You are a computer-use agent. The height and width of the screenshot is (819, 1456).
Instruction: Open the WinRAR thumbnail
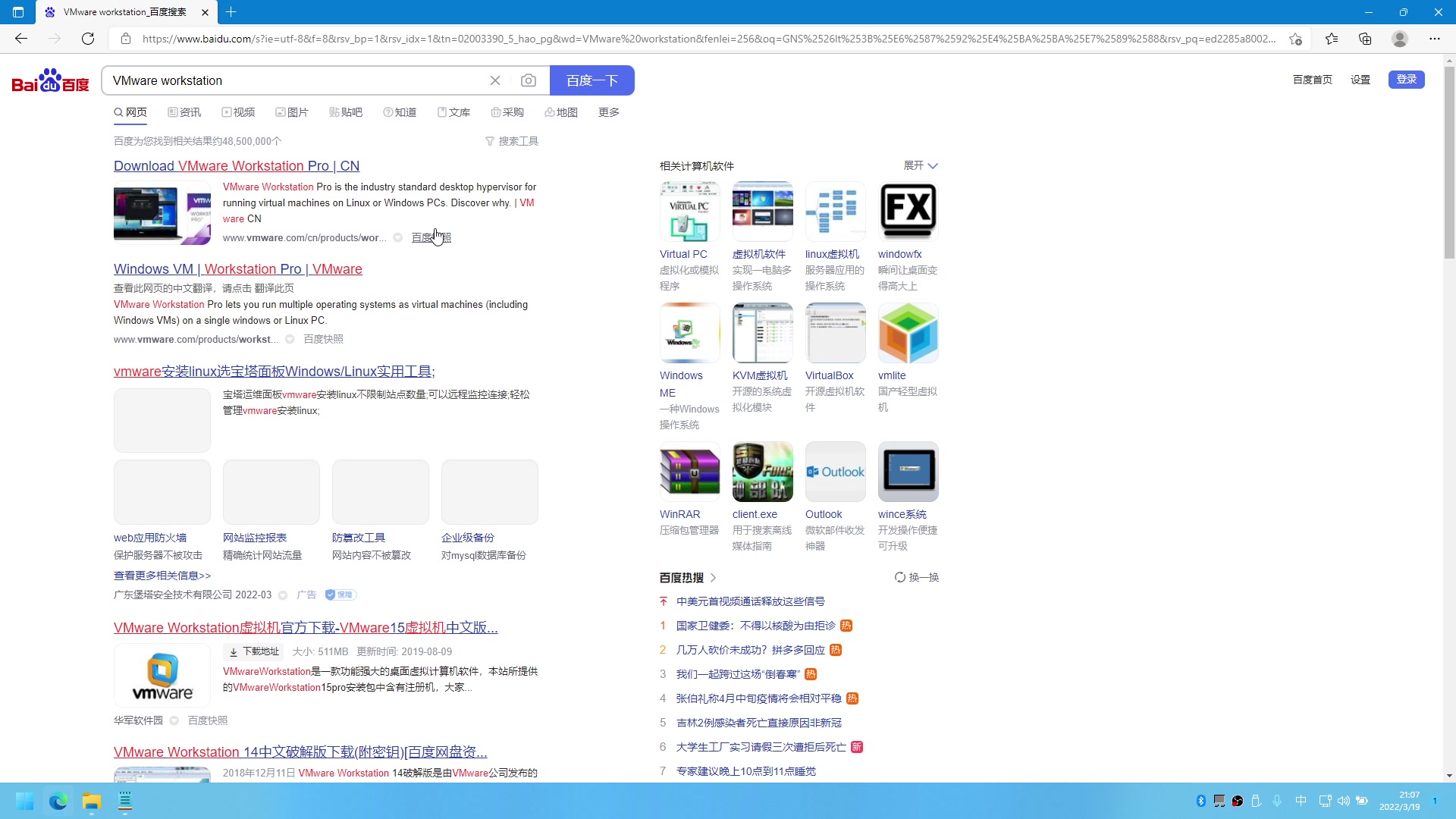click(x=690, y=472)
